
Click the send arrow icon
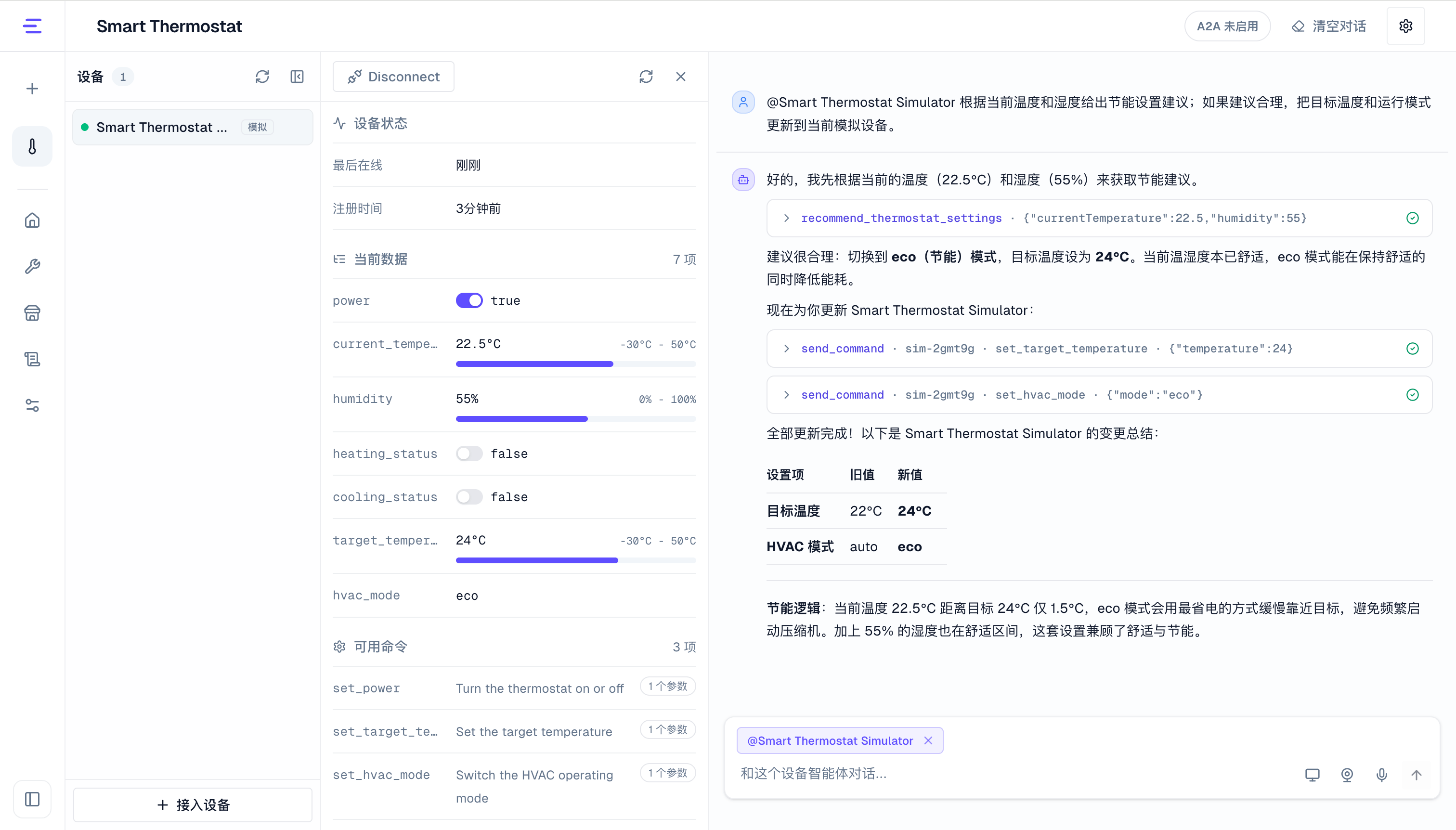point(1417,775)
